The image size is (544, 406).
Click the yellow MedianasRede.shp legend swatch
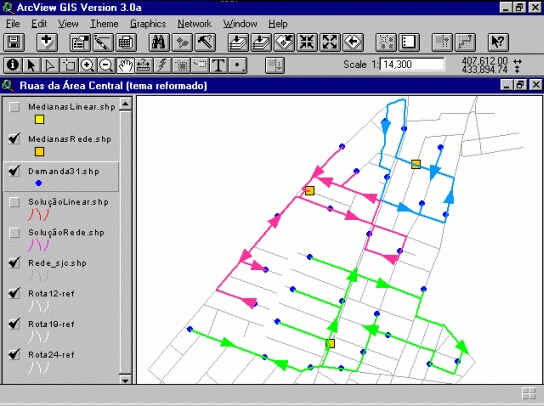coord(40,152)
